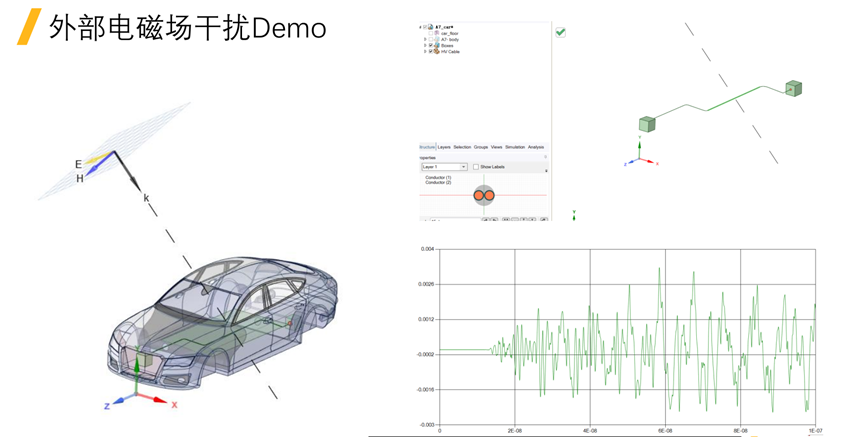The width and height of the screenshot is (865, 437).
Task: Click the Boxes tree label
Action: point(447,45)
